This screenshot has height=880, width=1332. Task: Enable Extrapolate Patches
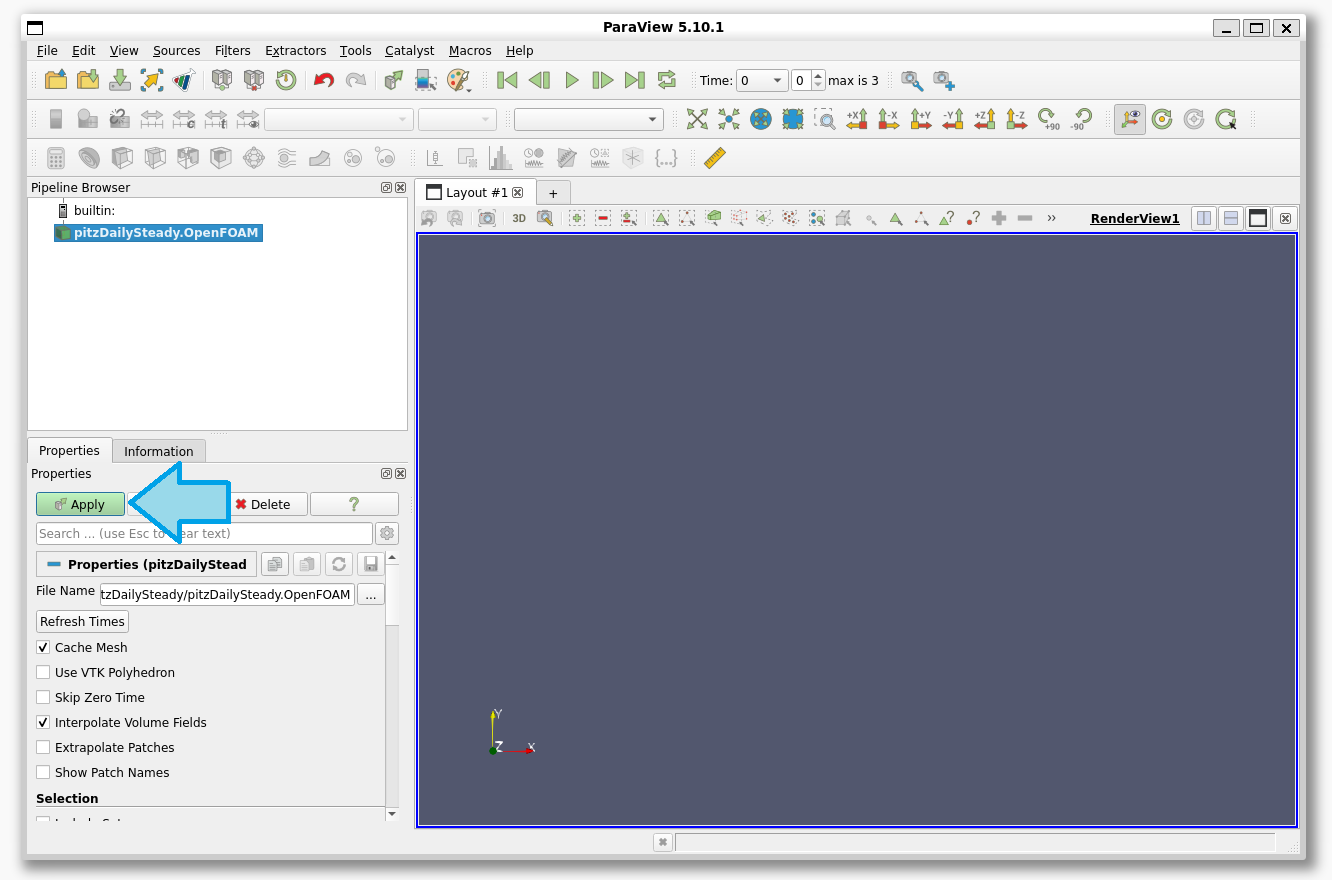tap(43, 748)
